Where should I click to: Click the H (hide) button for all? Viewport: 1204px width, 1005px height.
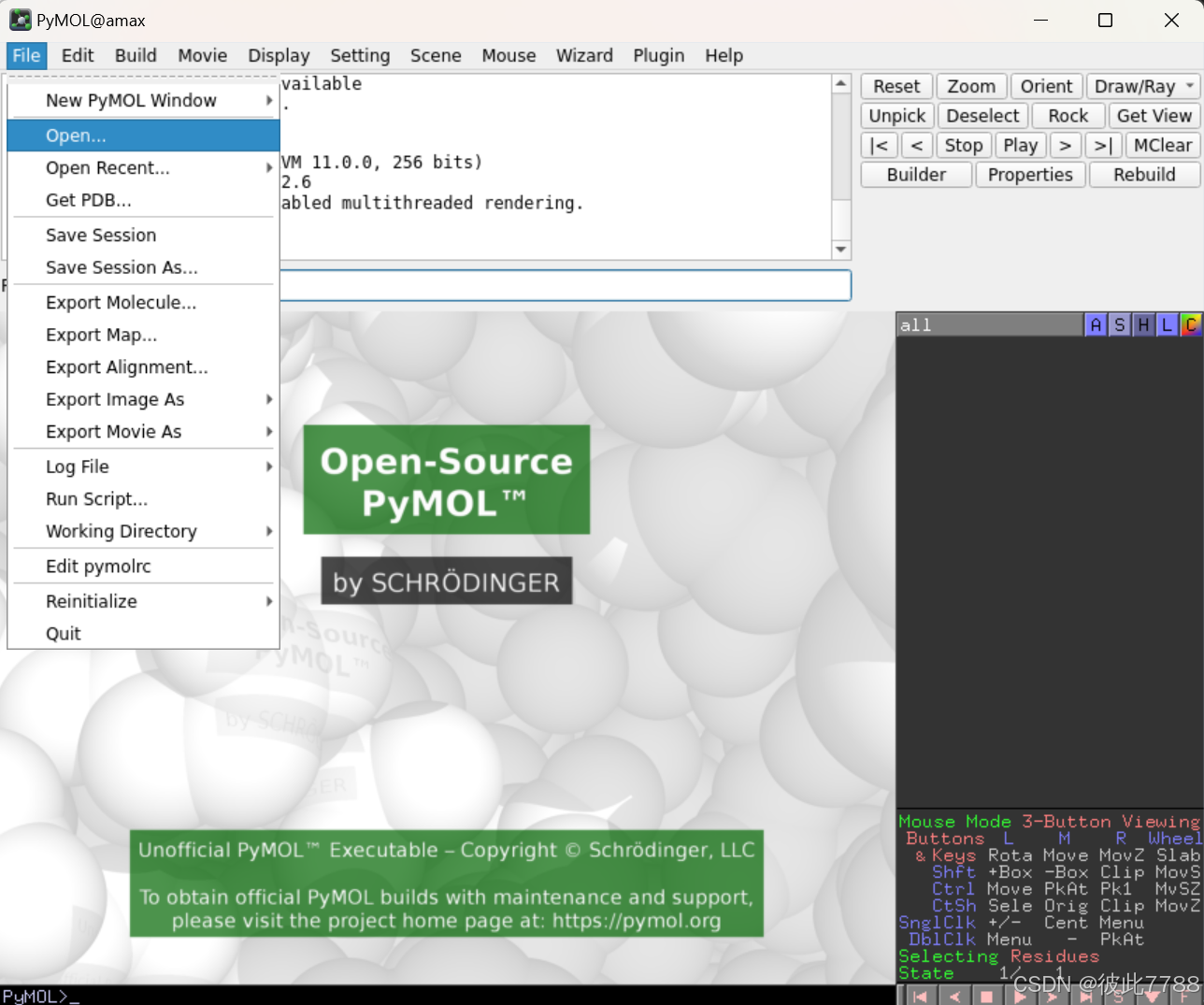point(1142,324)
